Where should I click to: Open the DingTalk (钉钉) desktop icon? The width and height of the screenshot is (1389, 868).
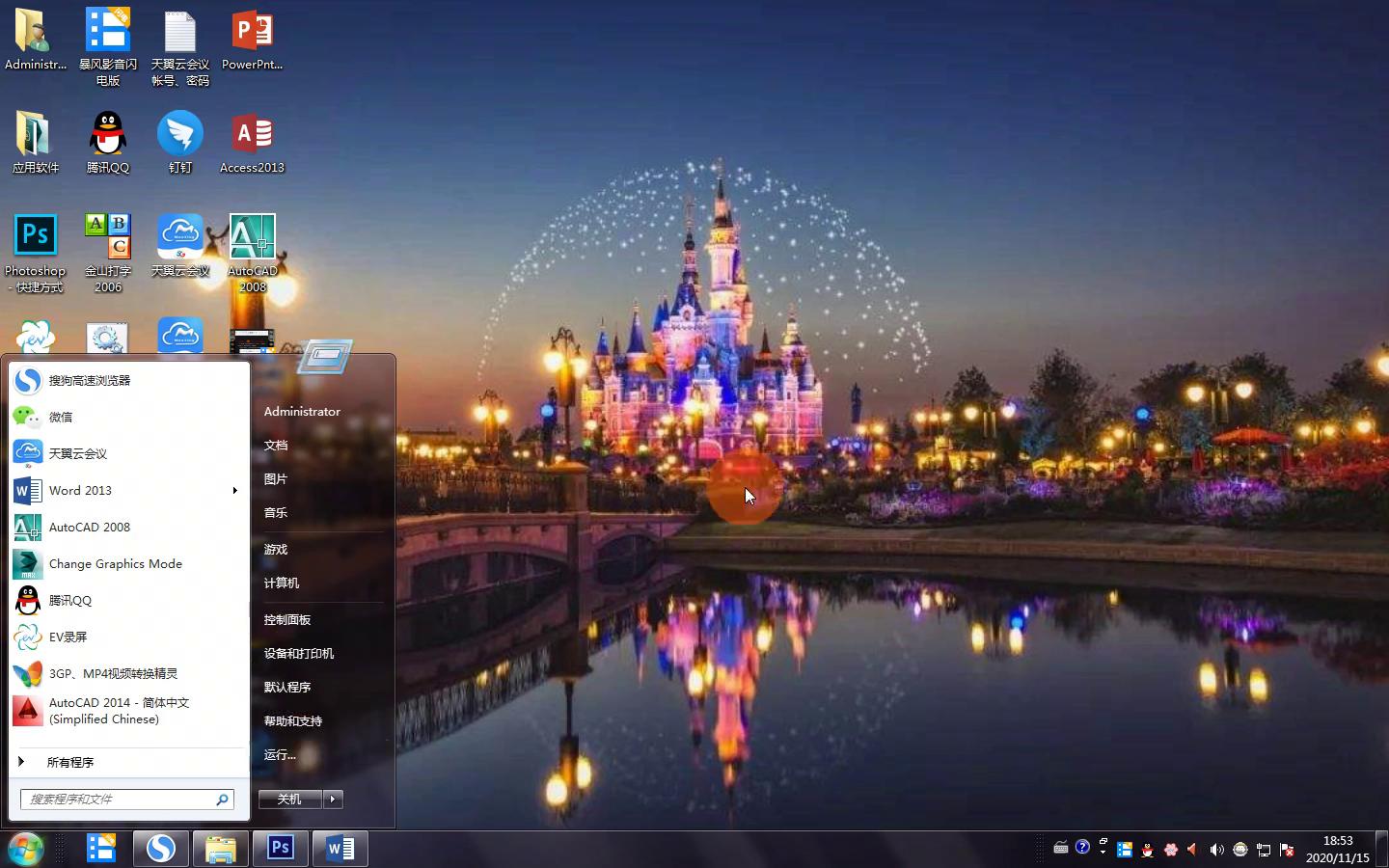click(180, 135)
